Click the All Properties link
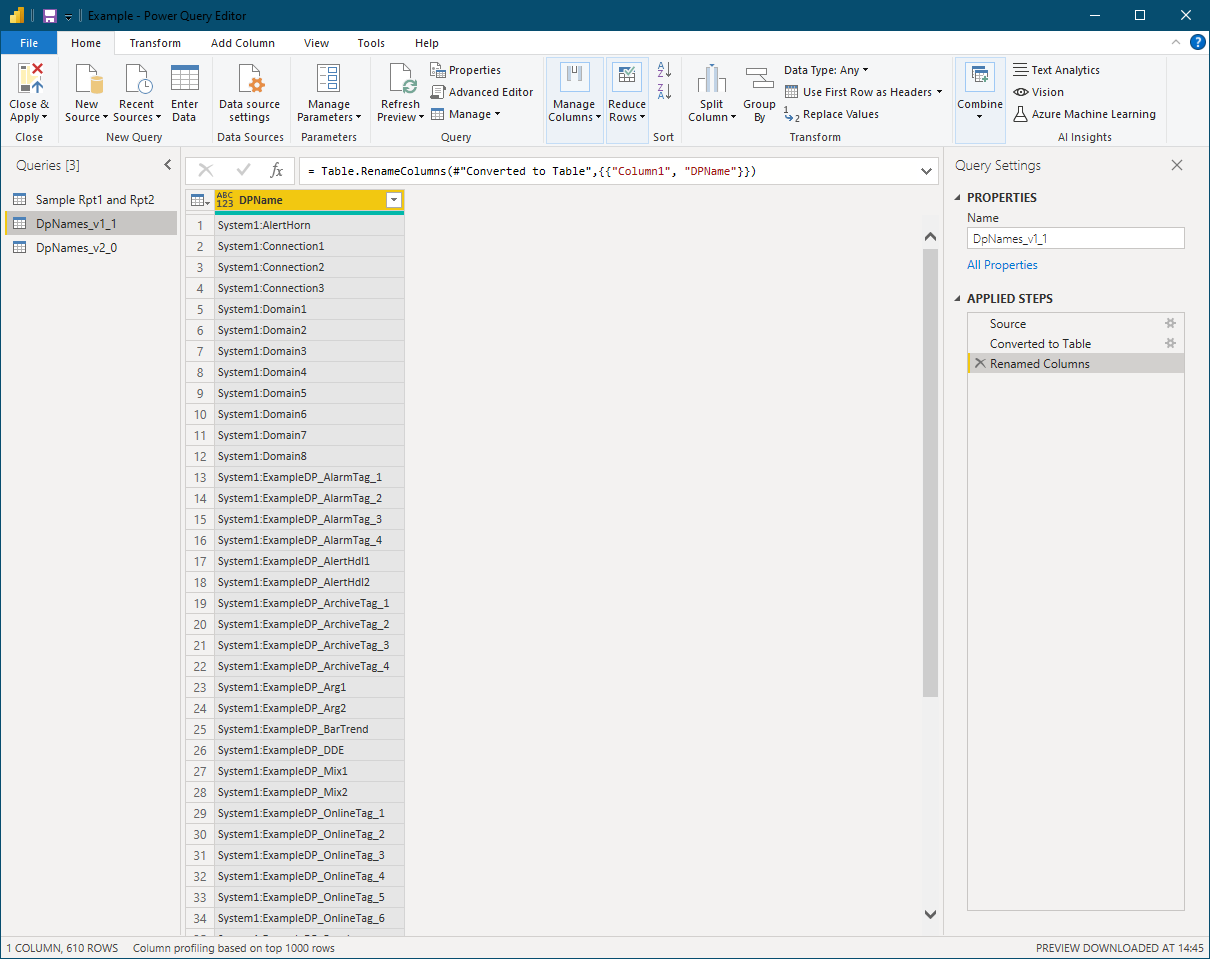 coord(1002,265)
